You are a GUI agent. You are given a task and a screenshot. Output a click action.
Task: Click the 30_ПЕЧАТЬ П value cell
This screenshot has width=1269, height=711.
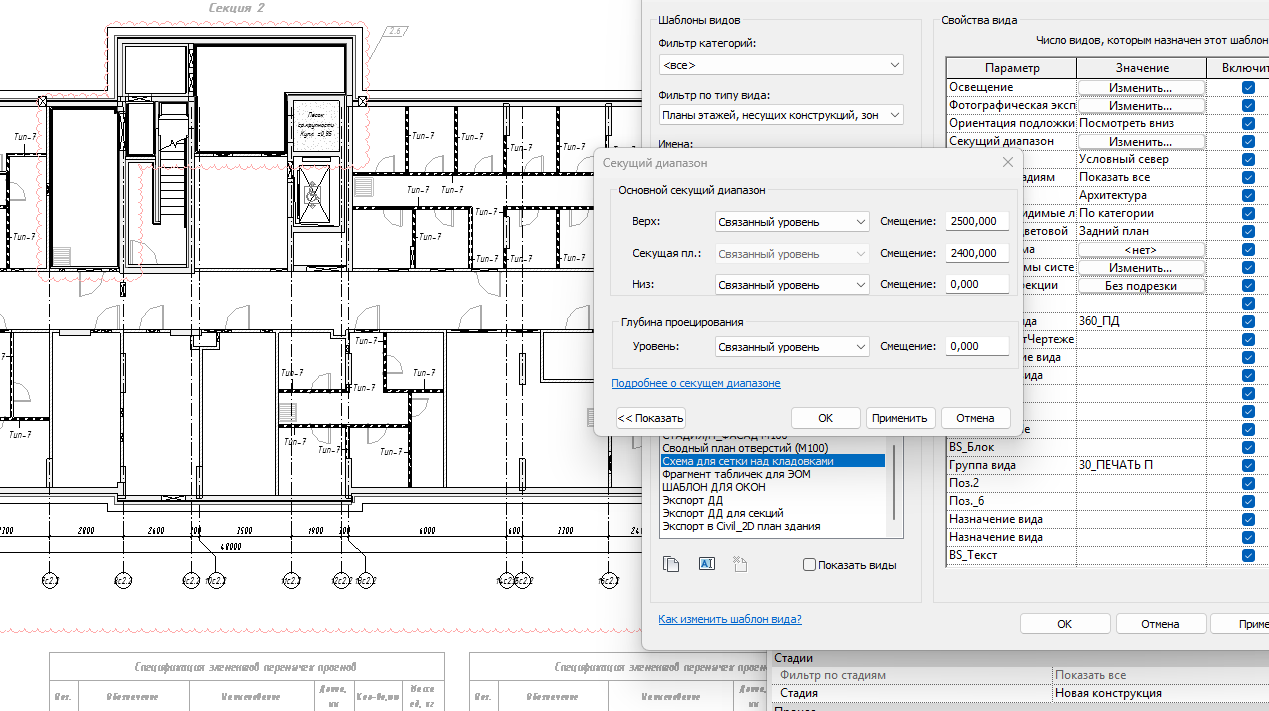tap(1141, 465)
